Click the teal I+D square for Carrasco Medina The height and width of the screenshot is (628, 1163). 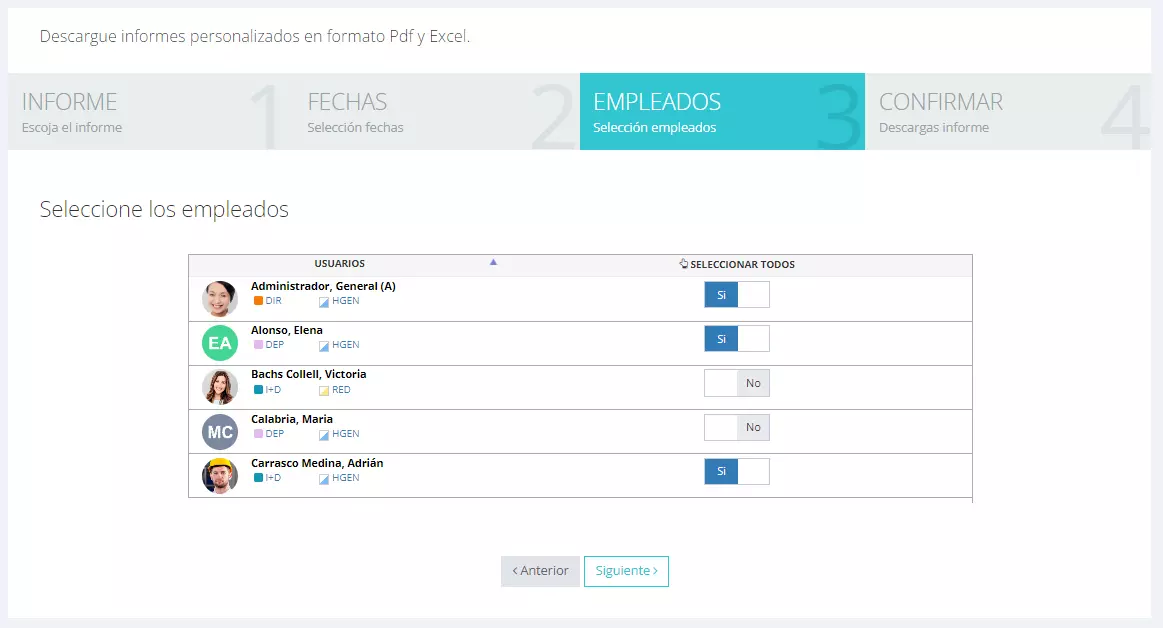[x=258, y=477]
